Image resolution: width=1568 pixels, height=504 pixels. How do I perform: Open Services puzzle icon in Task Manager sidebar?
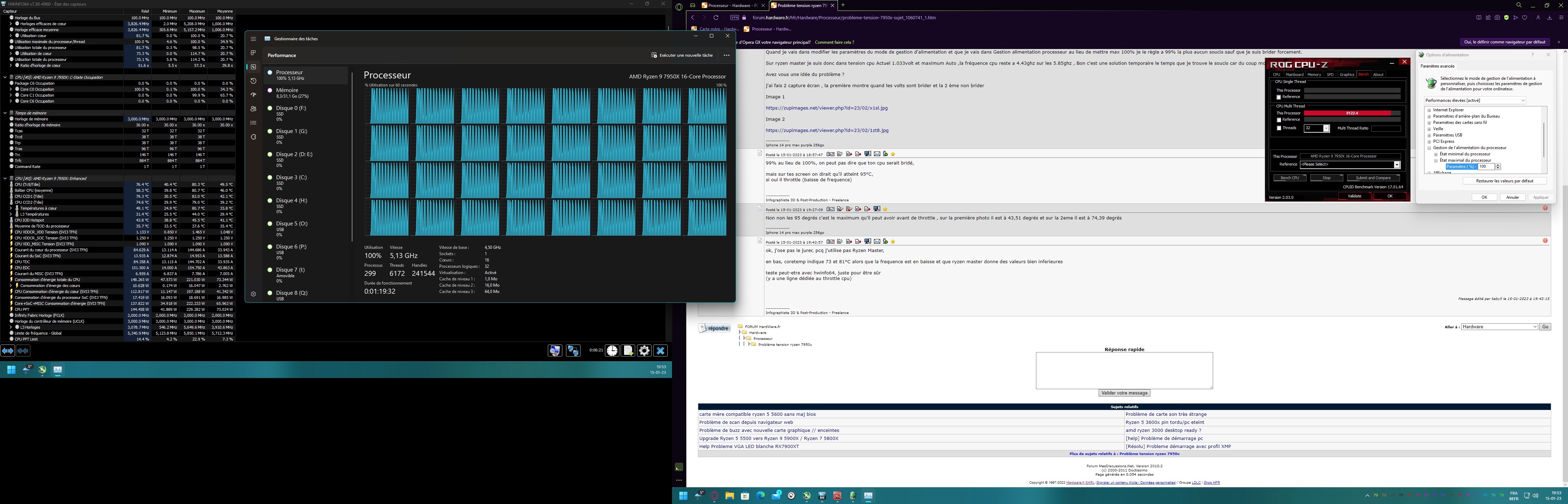pyautogui.click(x=253, y=137)
